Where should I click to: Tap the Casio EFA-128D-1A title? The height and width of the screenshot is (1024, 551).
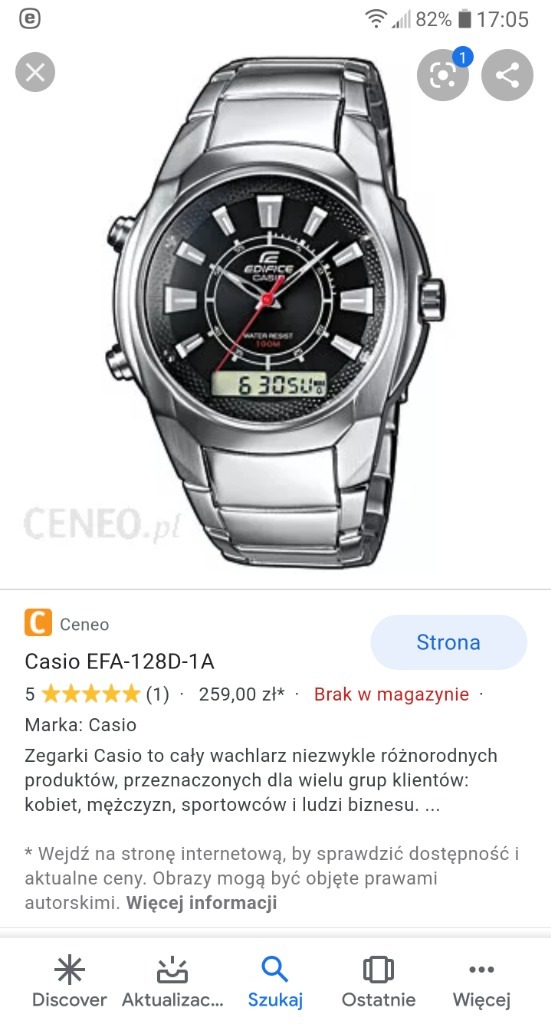pyautogui.click(x=119, y=662)
